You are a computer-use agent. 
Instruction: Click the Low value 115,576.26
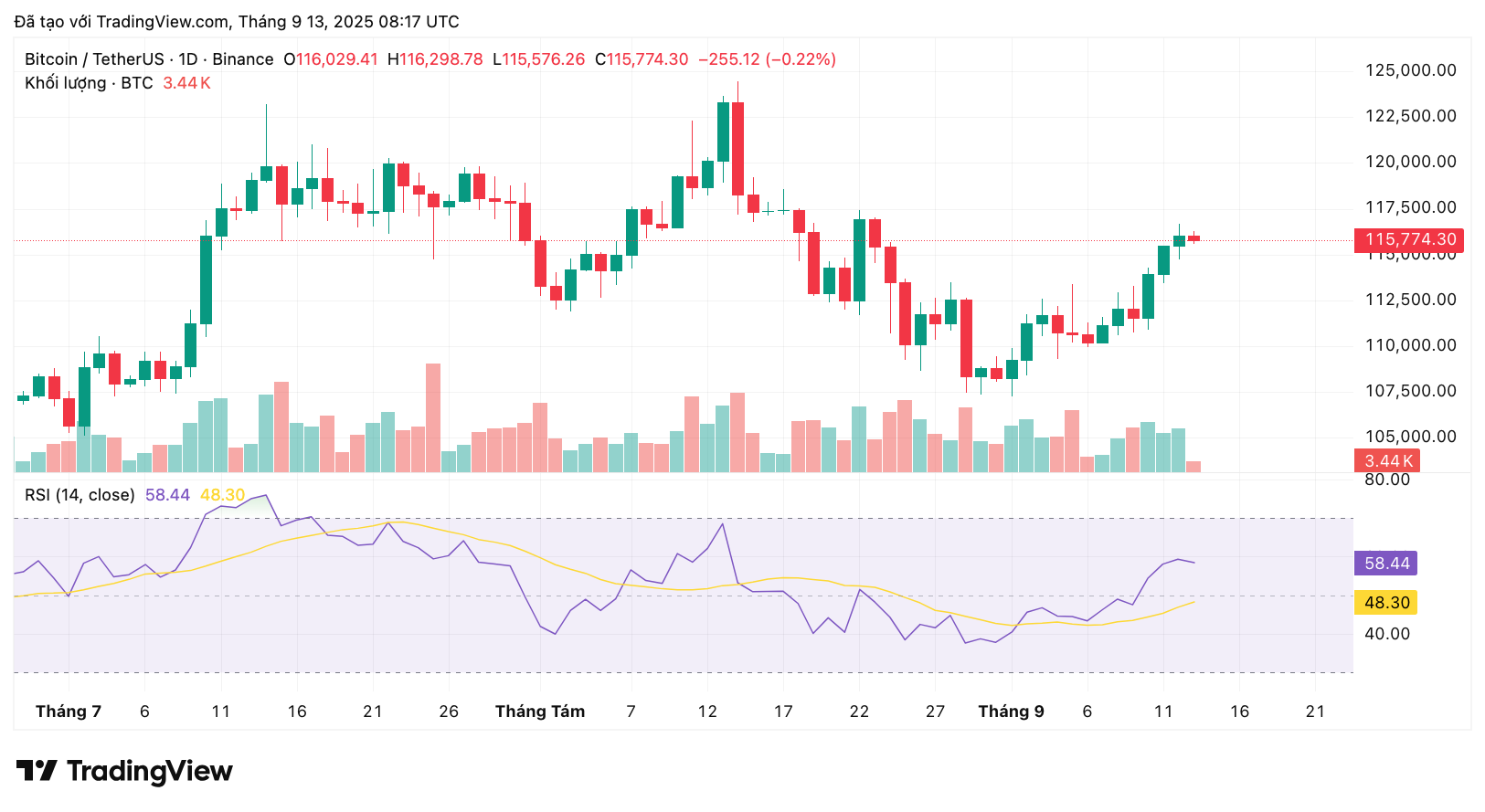tap(544, 59)
